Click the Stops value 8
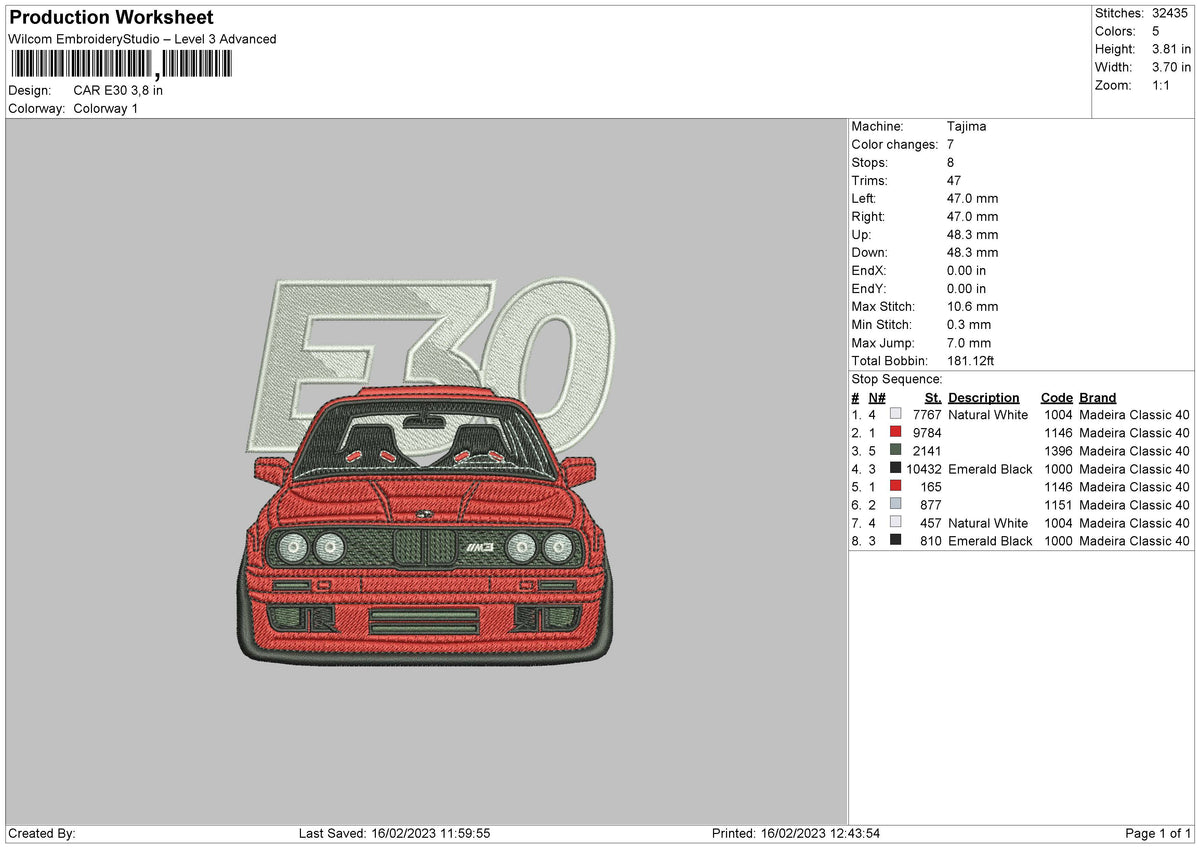The image size is (1200, 848). click(x=951, y=163)
